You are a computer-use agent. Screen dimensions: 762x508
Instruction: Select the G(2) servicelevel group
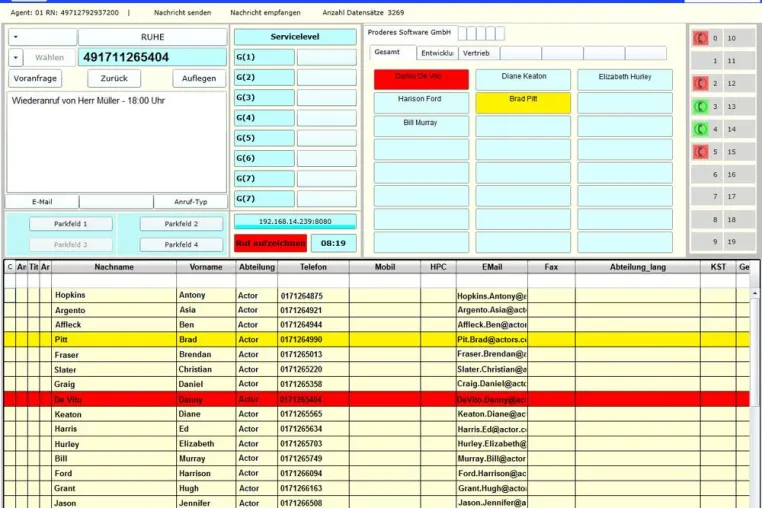point(264,77)
